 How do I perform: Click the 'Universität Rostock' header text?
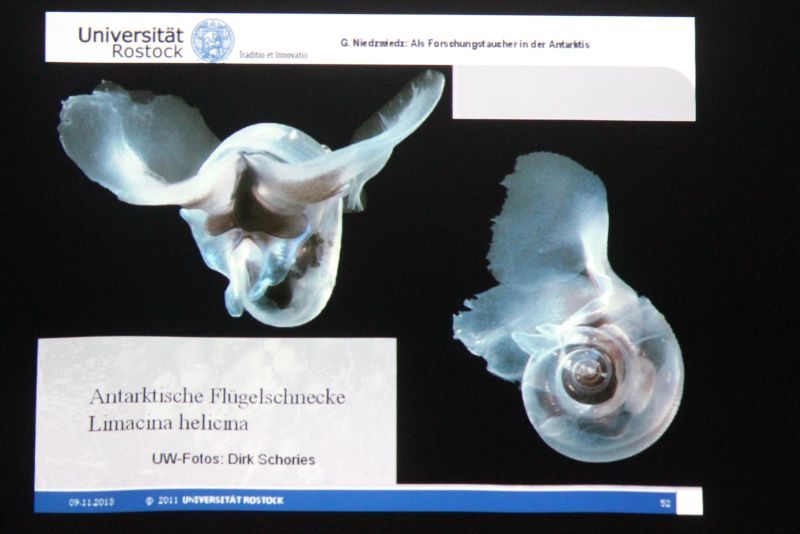(x=131, y=42)
